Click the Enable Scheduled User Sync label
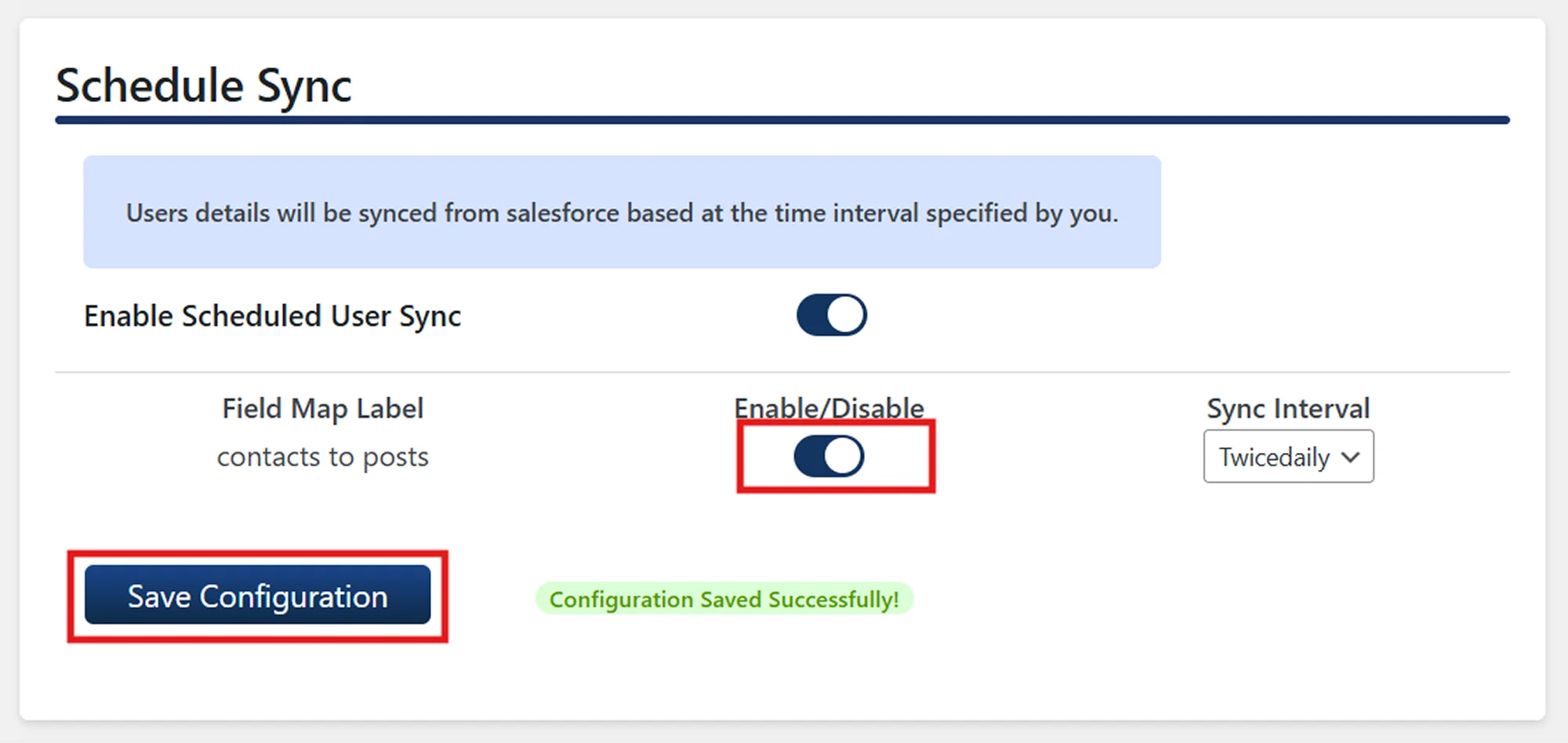 tap(272, 316)
